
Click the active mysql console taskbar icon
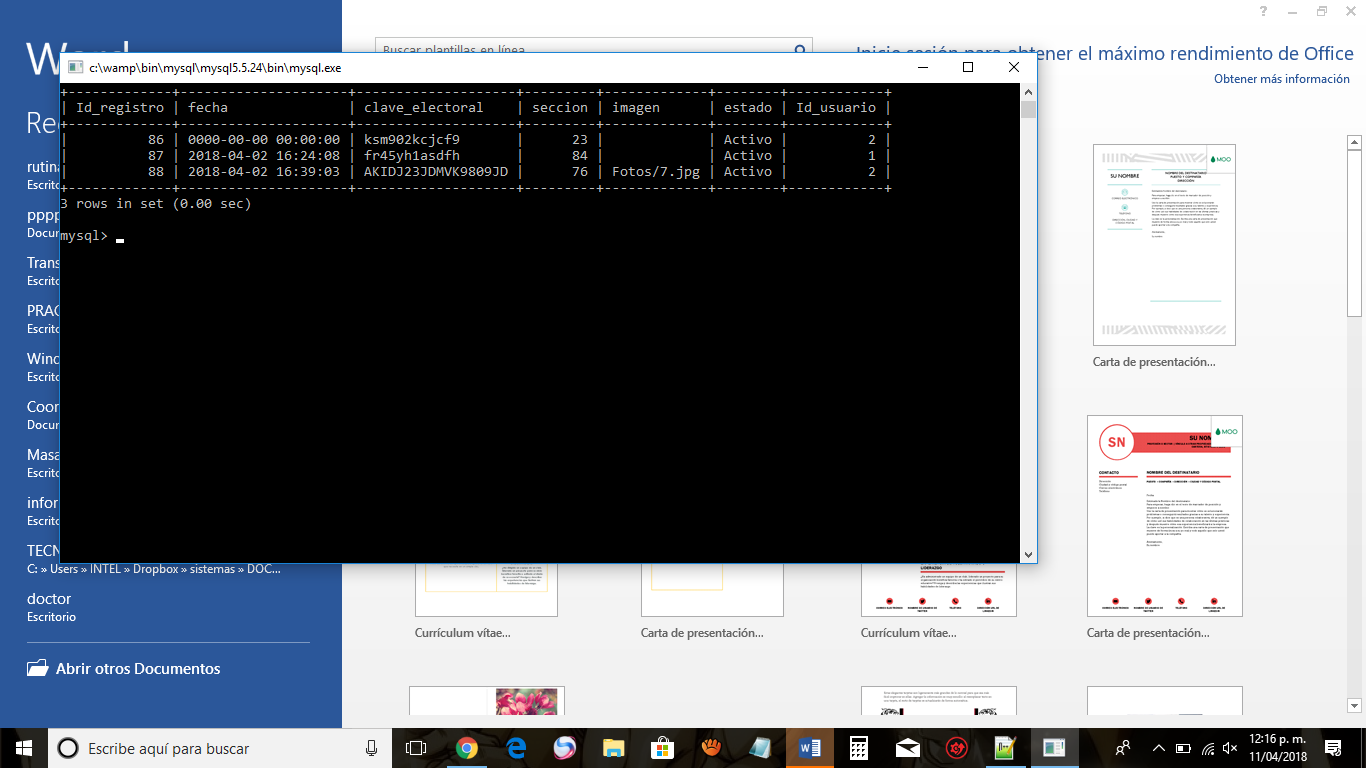point(1054,748)
